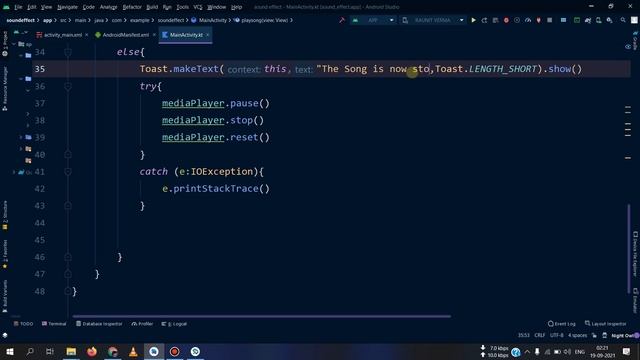Open UTF-8 encoding selector in status bar

pos(556,335)
